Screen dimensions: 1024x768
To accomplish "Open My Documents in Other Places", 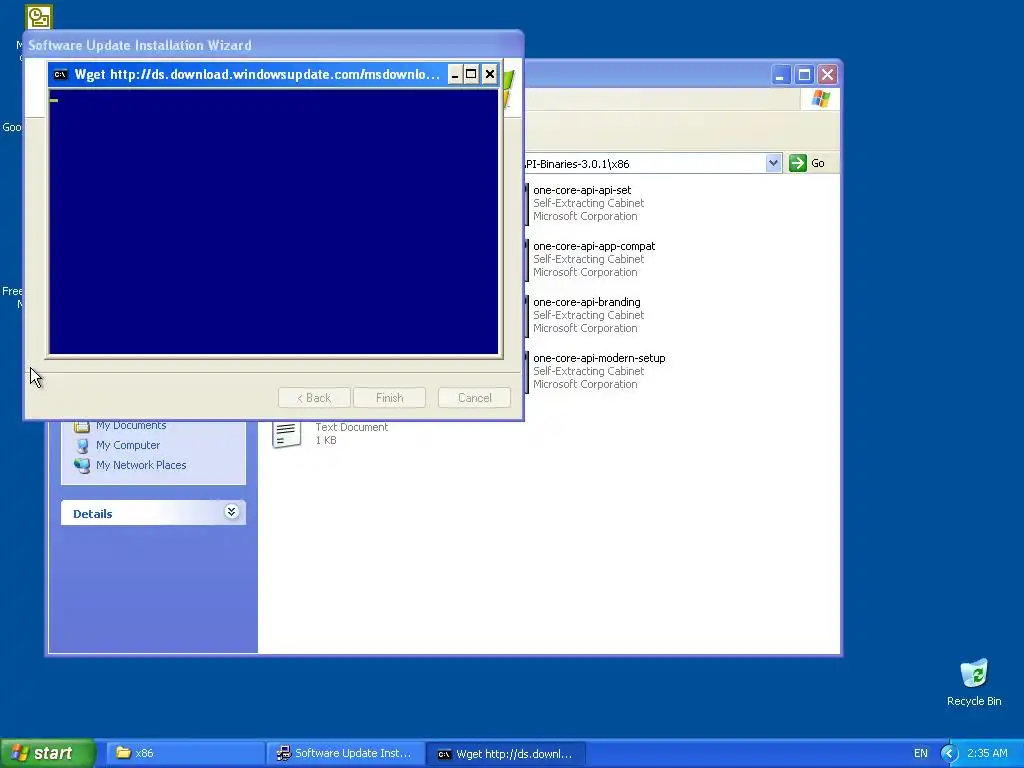I will coord(131,425).
